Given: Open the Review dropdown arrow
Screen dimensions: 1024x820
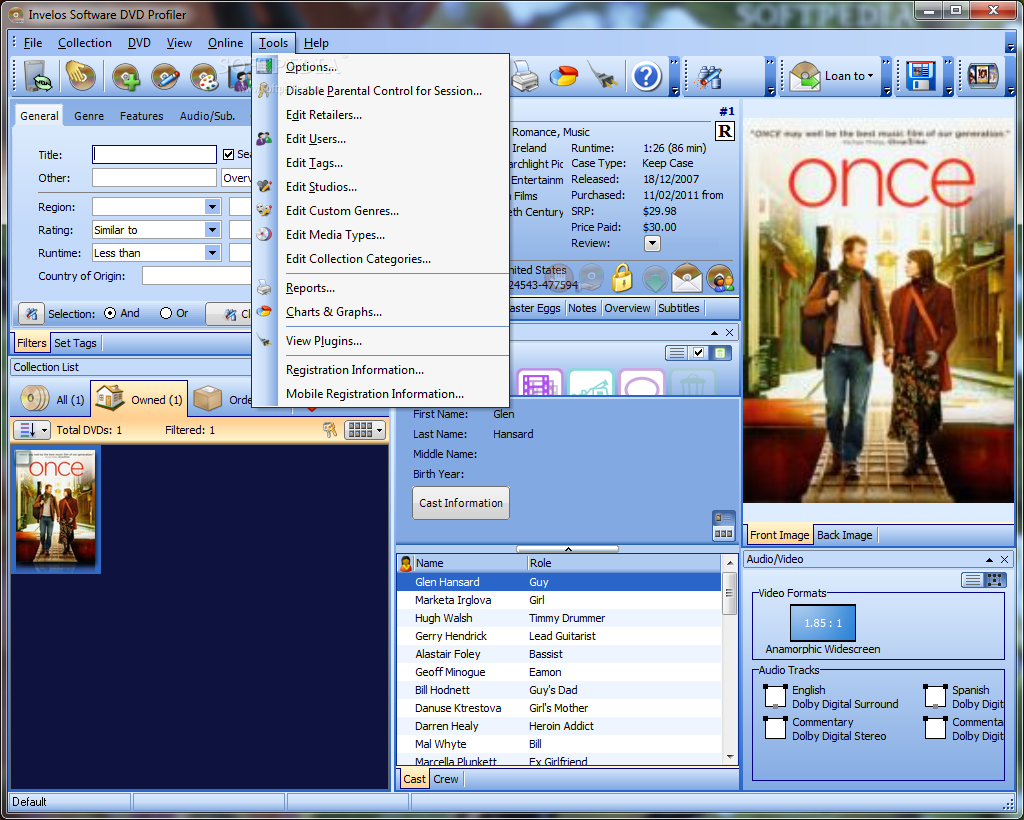Looking at the screenshot, I should [x=652, y=244].
